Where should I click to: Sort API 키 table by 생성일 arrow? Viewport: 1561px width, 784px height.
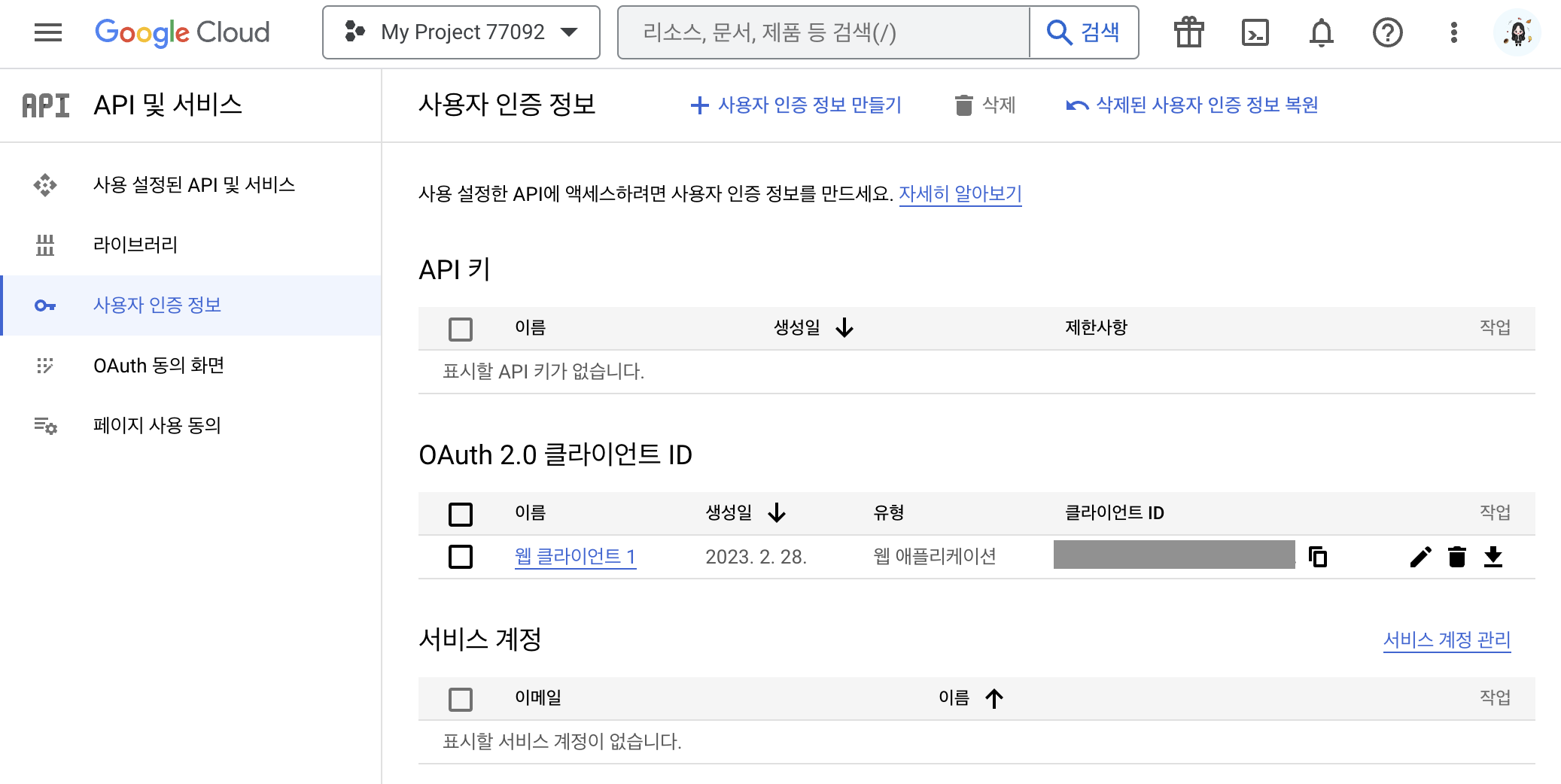[844, 327]
